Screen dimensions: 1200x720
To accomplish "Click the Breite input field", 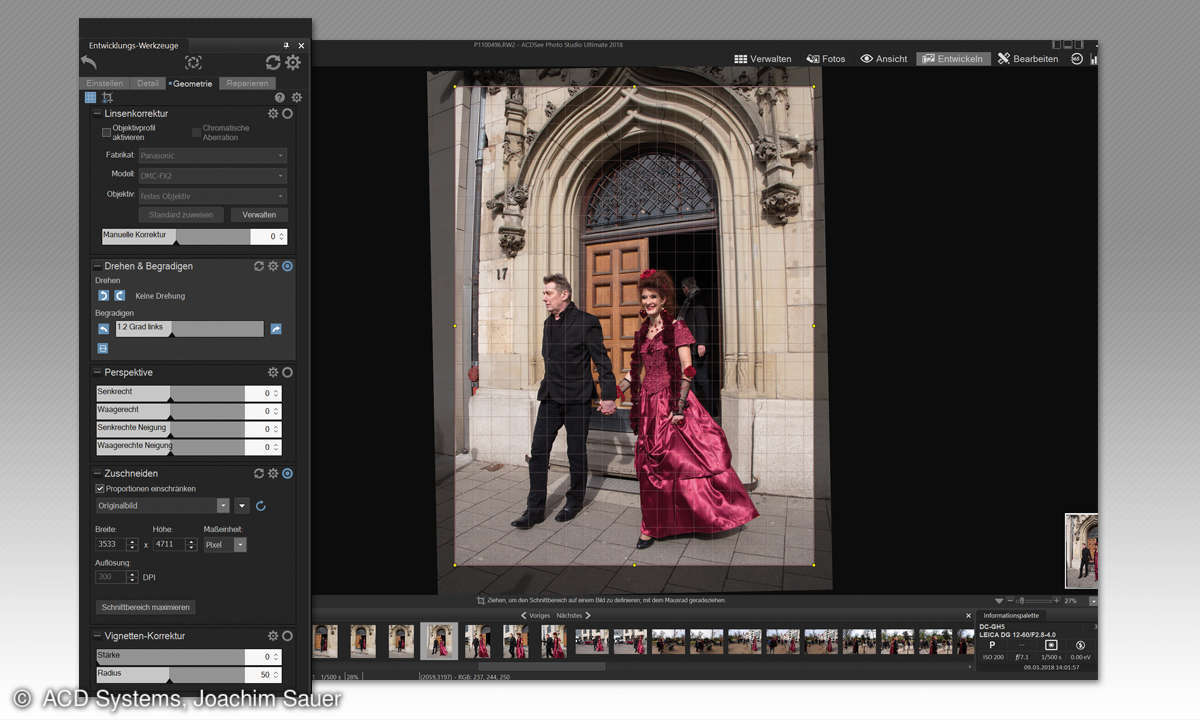I will coord(110,545).
